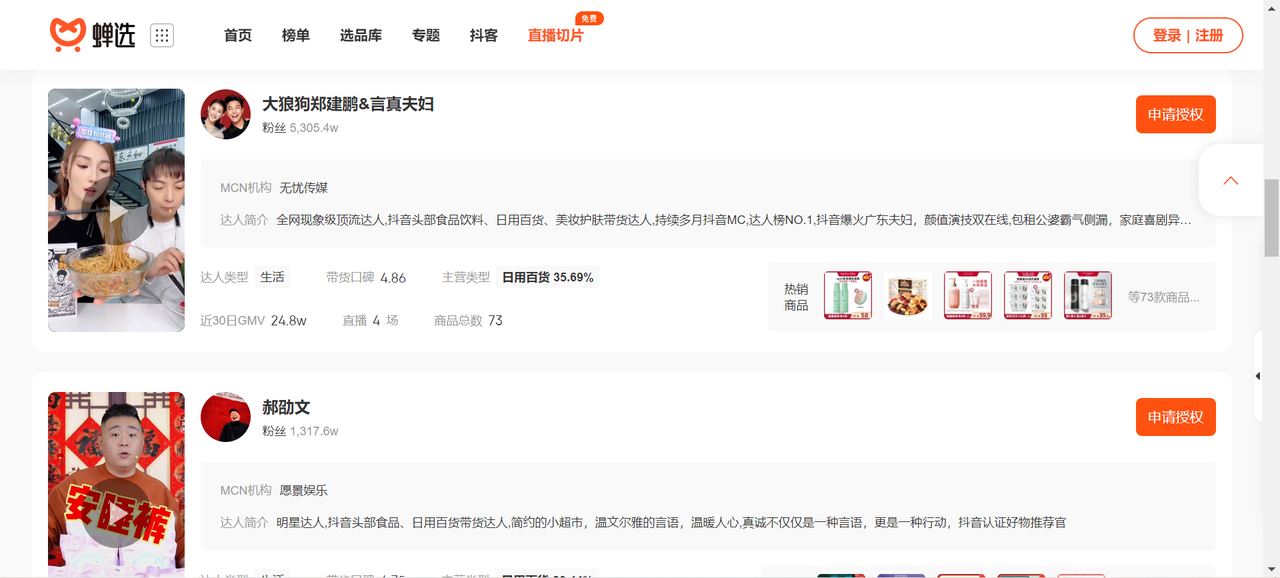Click the 商品总数 73 value
The height and width of the screenshot is (578, 1280).
pyautogui.click(x=468, y=321)
